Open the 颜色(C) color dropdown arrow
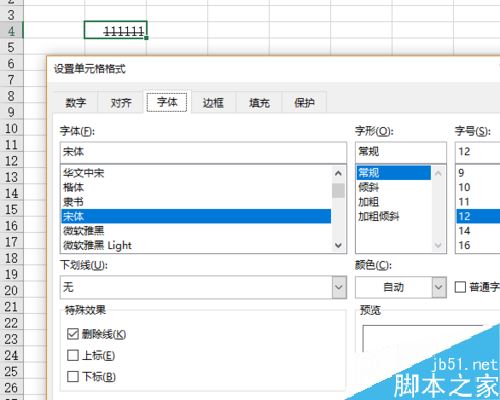The height and width of the screenshot is (400, 500). [x=439, y=287]
